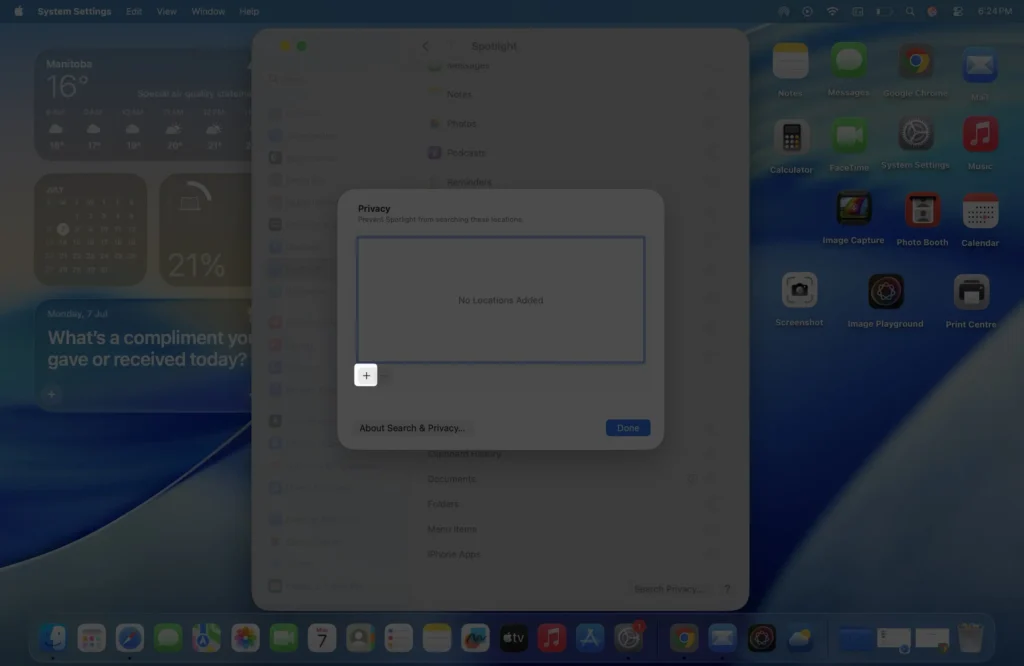The width and height of the screenshot is (1024, 666).
Task: Click inside the No Locations Added list
Action: pyautogui.click(x=500, y=299)
